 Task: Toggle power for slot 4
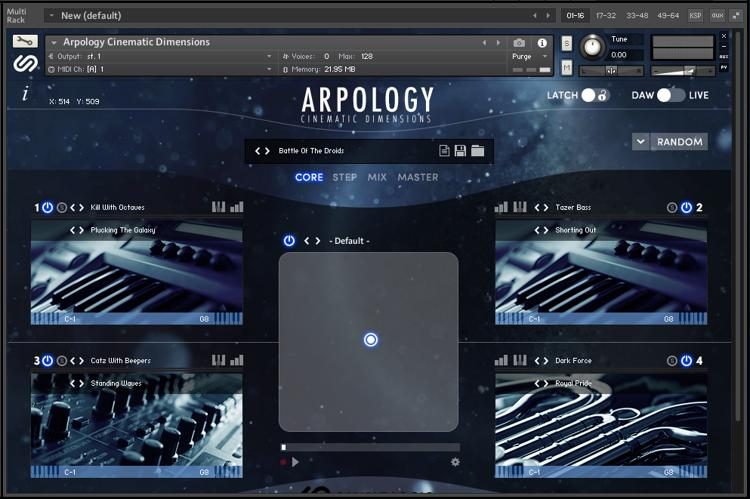686,361
